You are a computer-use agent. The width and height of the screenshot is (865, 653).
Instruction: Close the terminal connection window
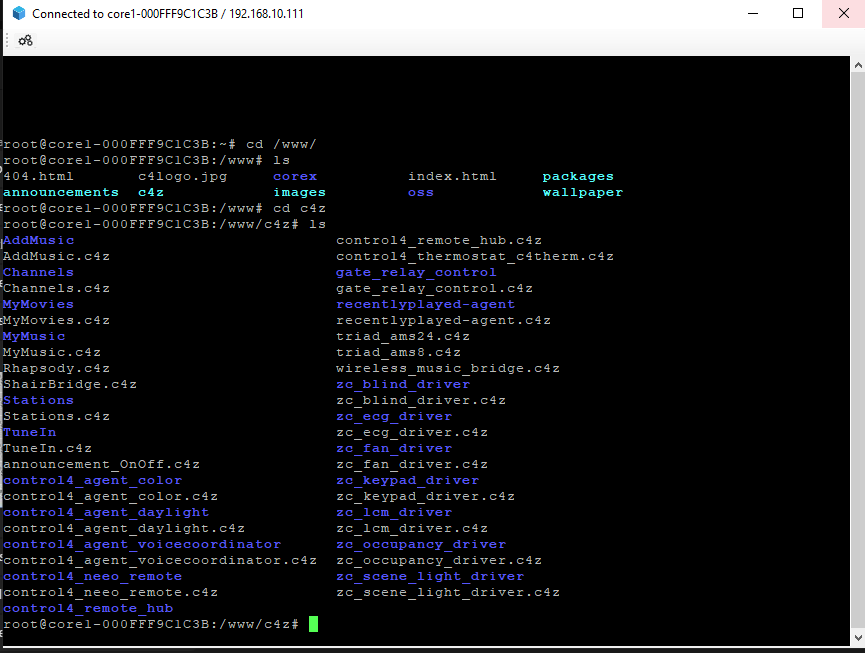pyautogui.click(x=843, y=13)
